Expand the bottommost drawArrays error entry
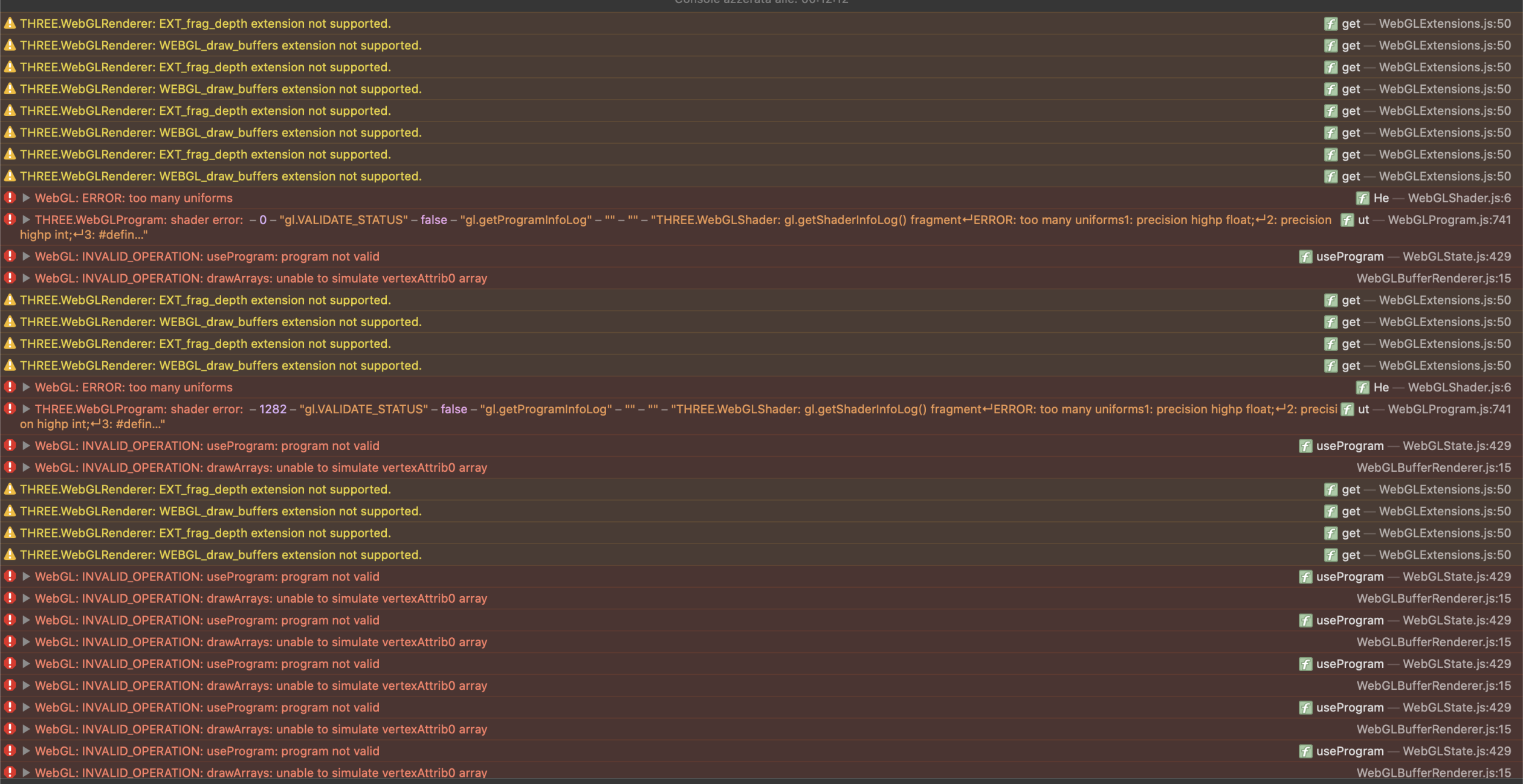Screen dimensions: 1523x784 [x=26, y=772]
